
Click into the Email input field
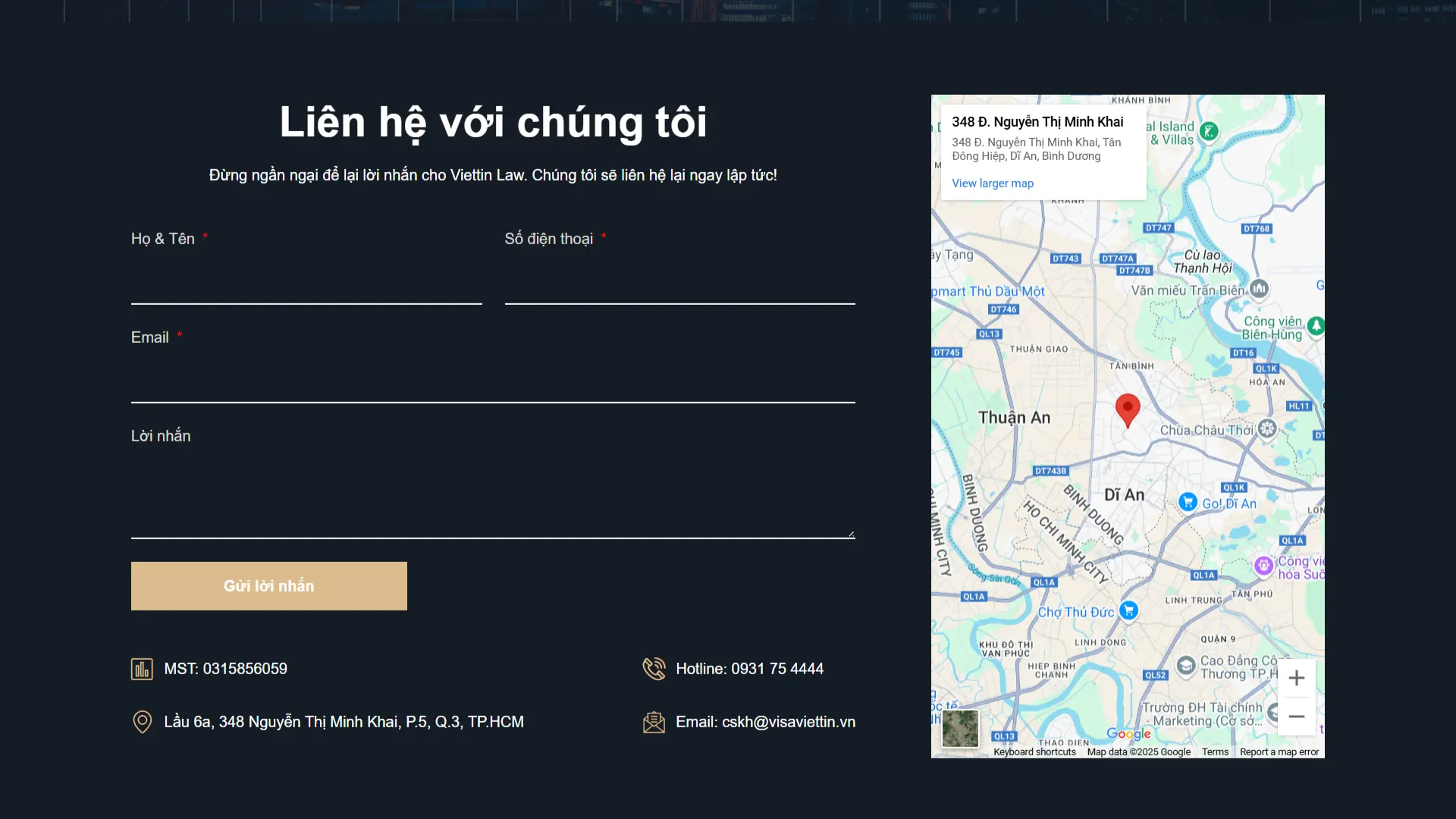coord(493,383)
